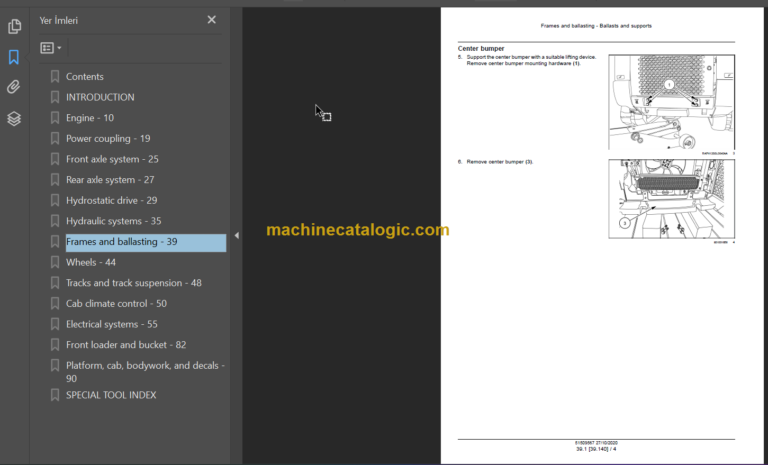Click the Center bumper heading in the document

pos(480,49)
